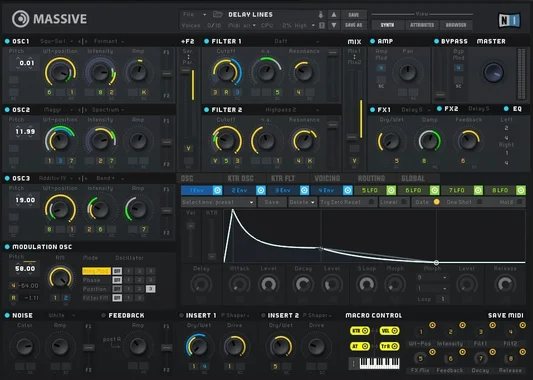Open the OSC2 Spectrum mode dropdown

[108, 110]
